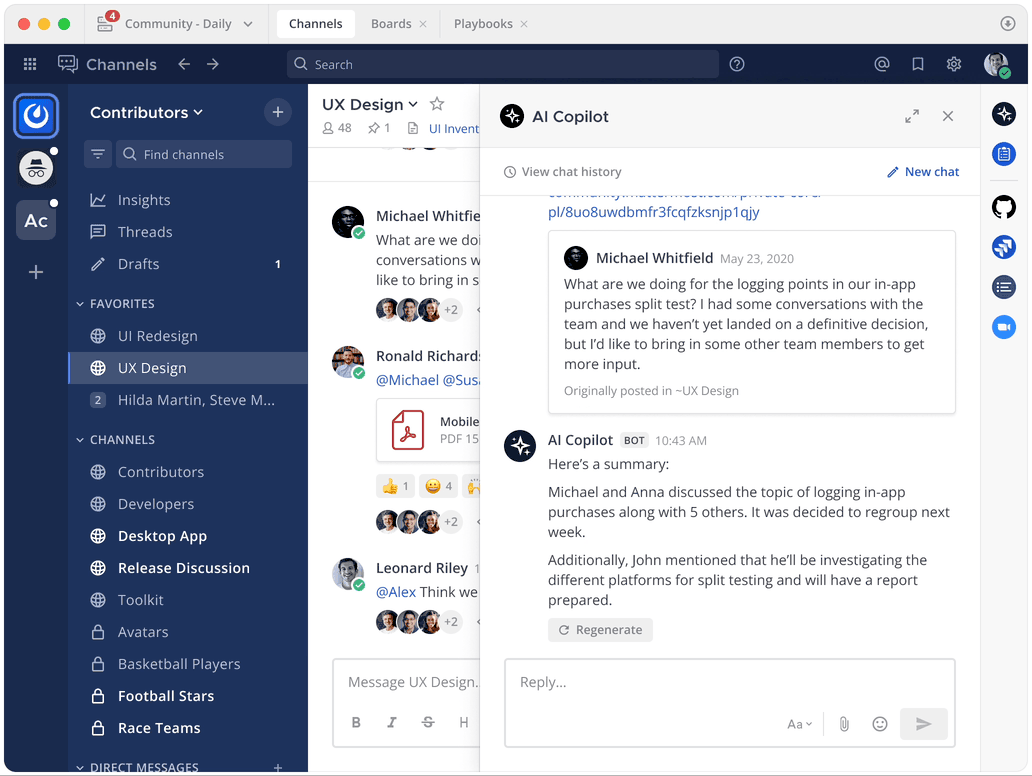The width and height of the screenshot is (1032, 776).
Task: Start a New chat in AI Copilot
Action: coord(922,171)
